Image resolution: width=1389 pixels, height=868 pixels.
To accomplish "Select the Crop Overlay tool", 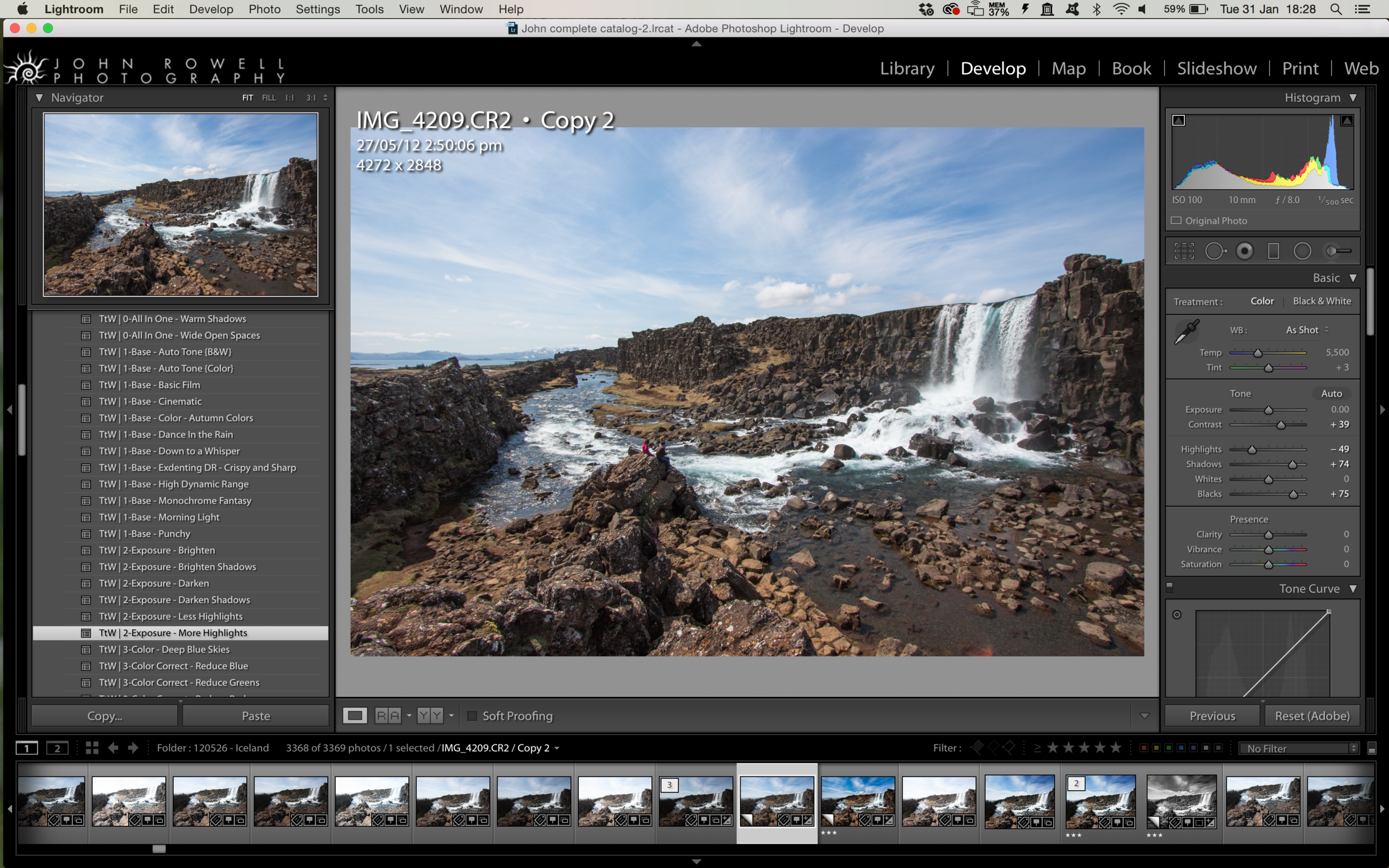I will pyautogui.click(x=1183, y=251).
